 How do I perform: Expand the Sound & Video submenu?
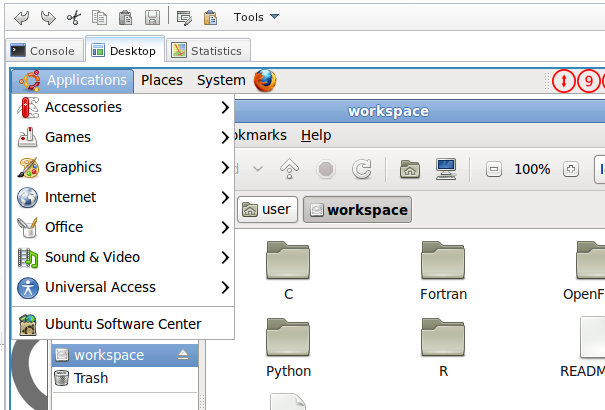[122, 257]
